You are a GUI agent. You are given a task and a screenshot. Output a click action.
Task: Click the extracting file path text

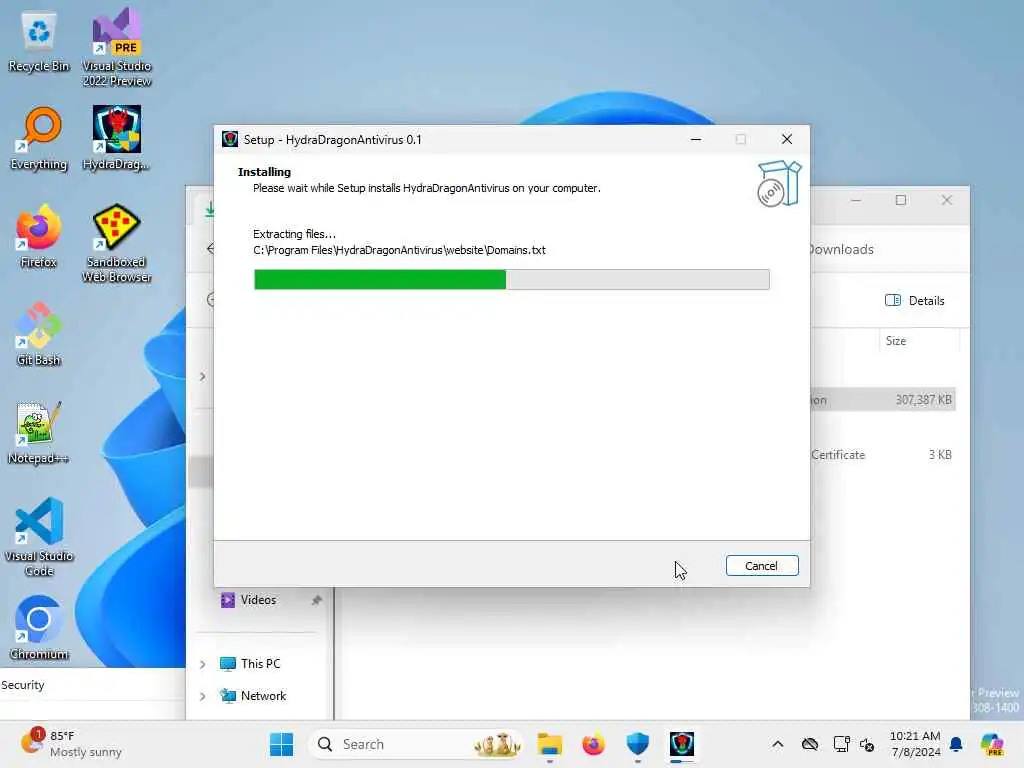[399, 250]
